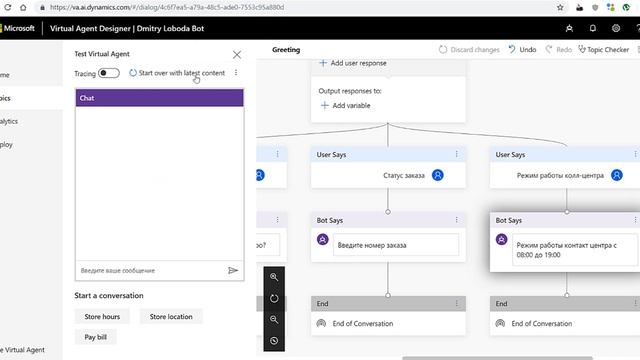The height and width of the screenshot is (360, 640).
Task: Click the Microsoft logo in the header
Action: [18, 28]
